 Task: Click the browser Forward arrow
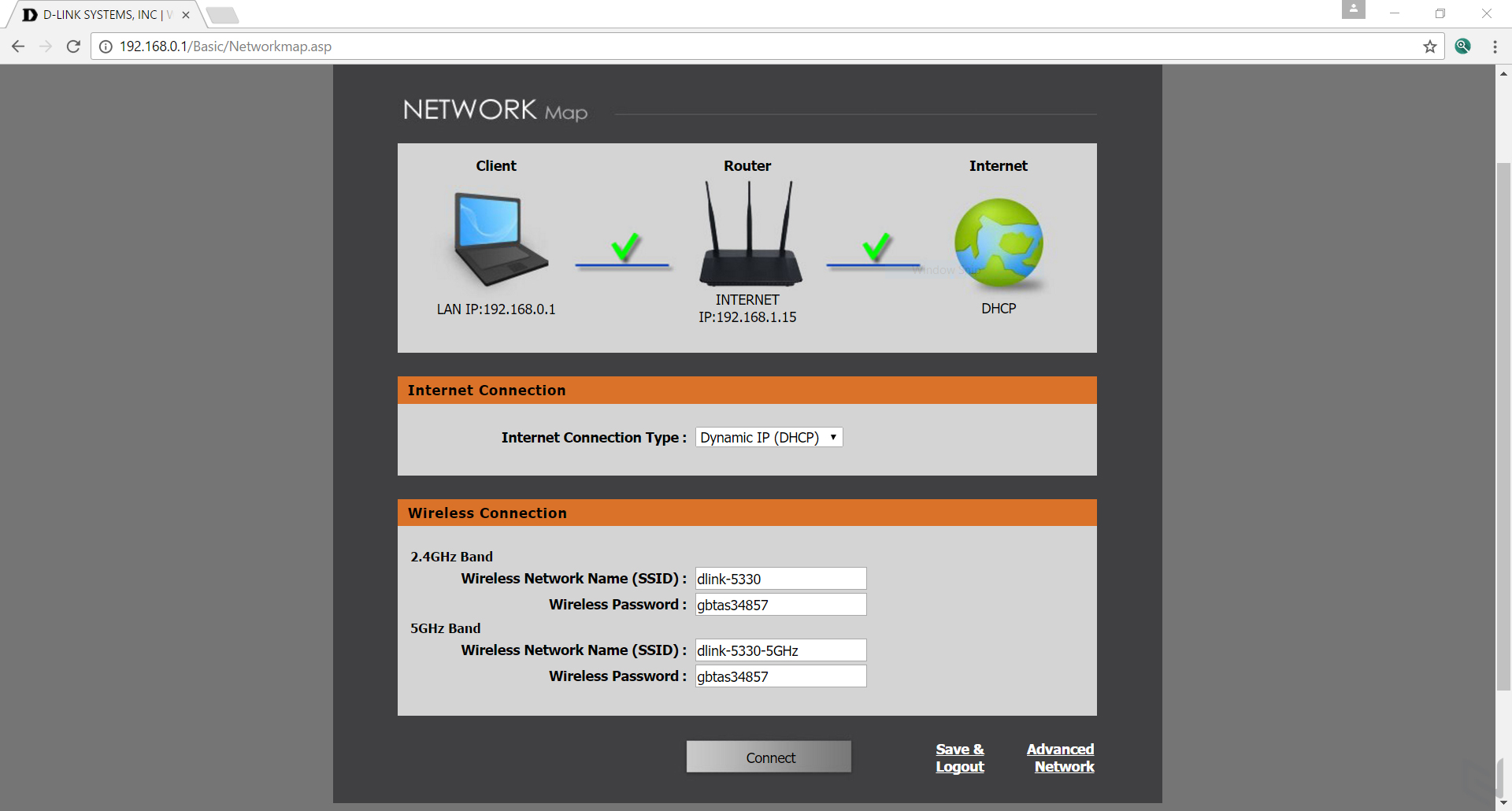(x=46, y=46)
